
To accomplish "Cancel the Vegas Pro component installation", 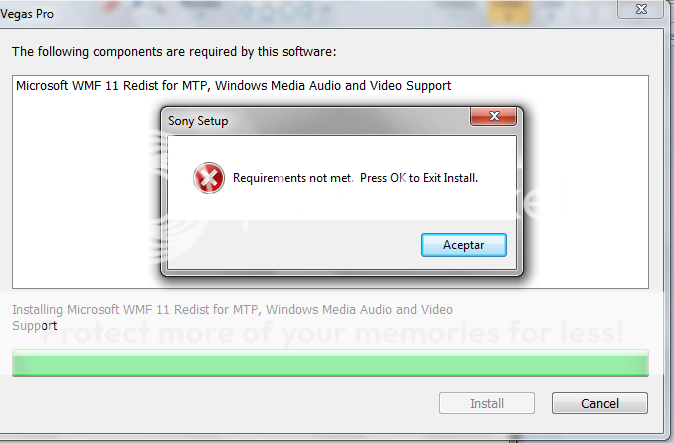I will 600,403.
